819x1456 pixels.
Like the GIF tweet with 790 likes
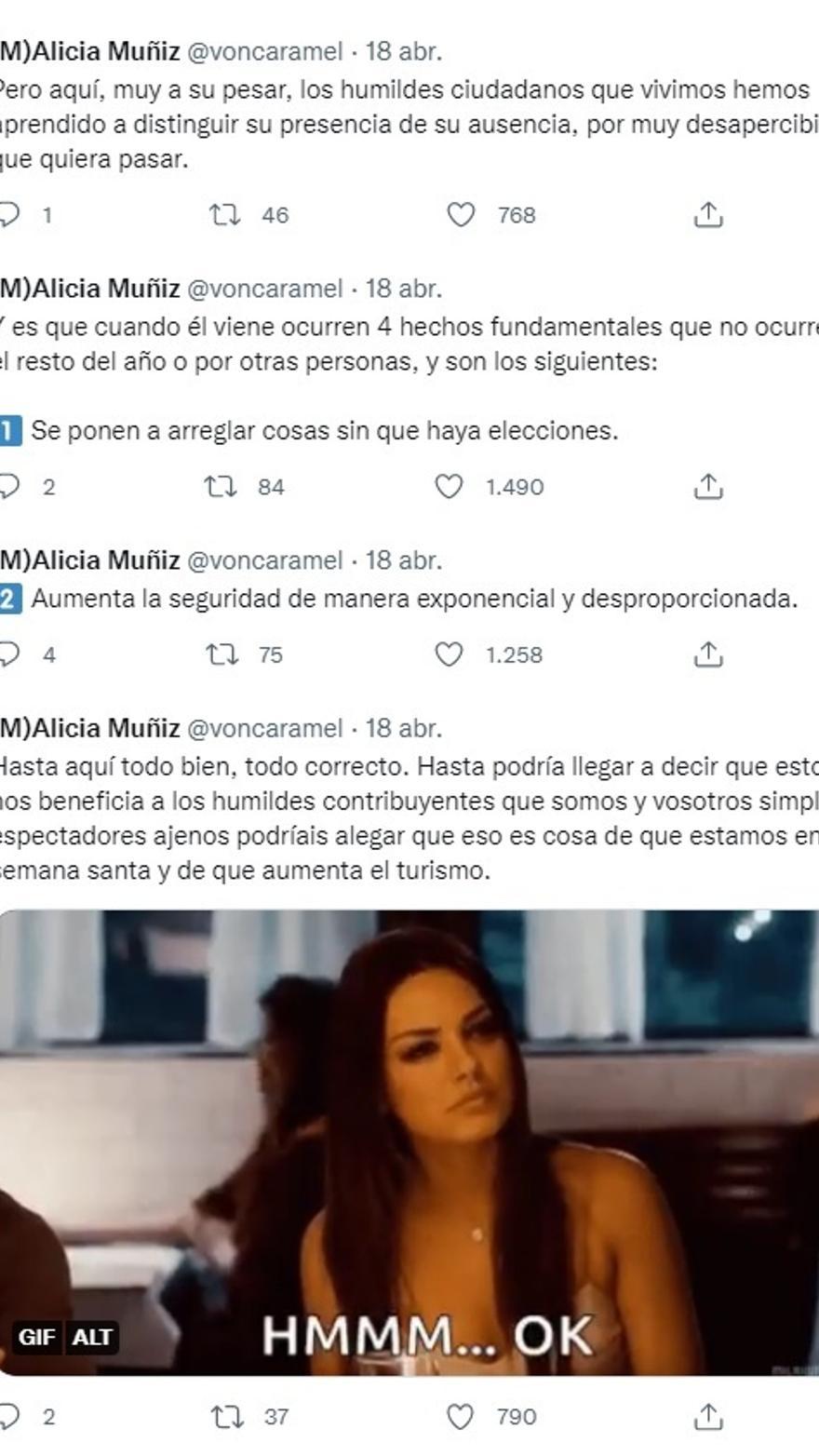point(461,1417)
